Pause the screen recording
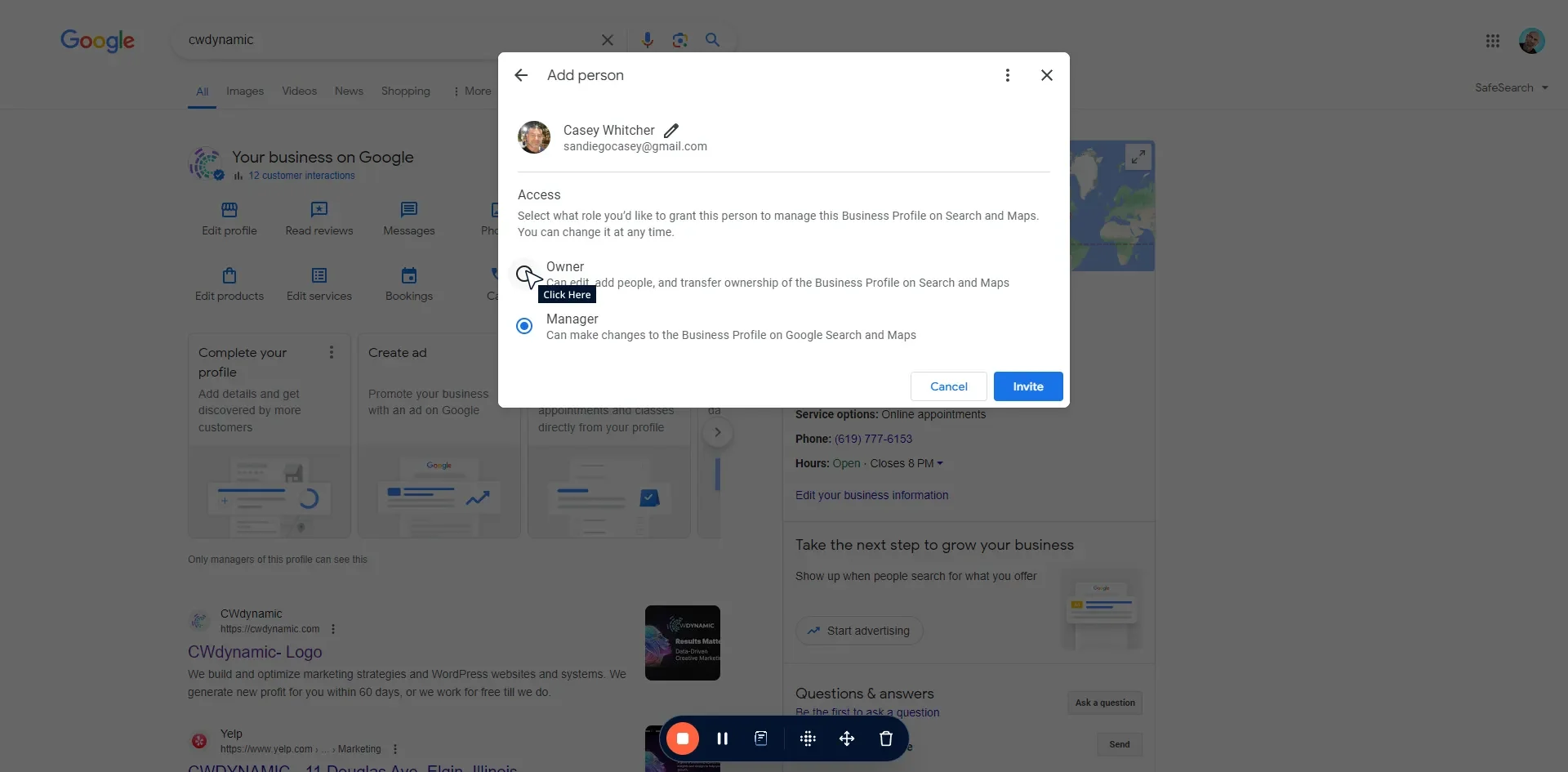 [x=723, y=738]
